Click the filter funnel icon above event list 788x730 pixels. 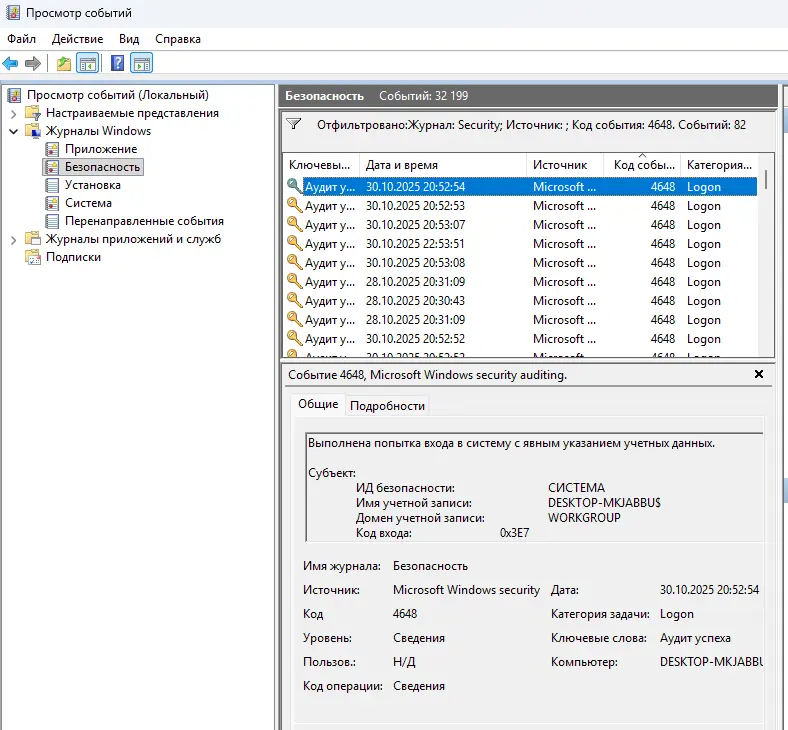pyautogui.click(x=294, y=125)
